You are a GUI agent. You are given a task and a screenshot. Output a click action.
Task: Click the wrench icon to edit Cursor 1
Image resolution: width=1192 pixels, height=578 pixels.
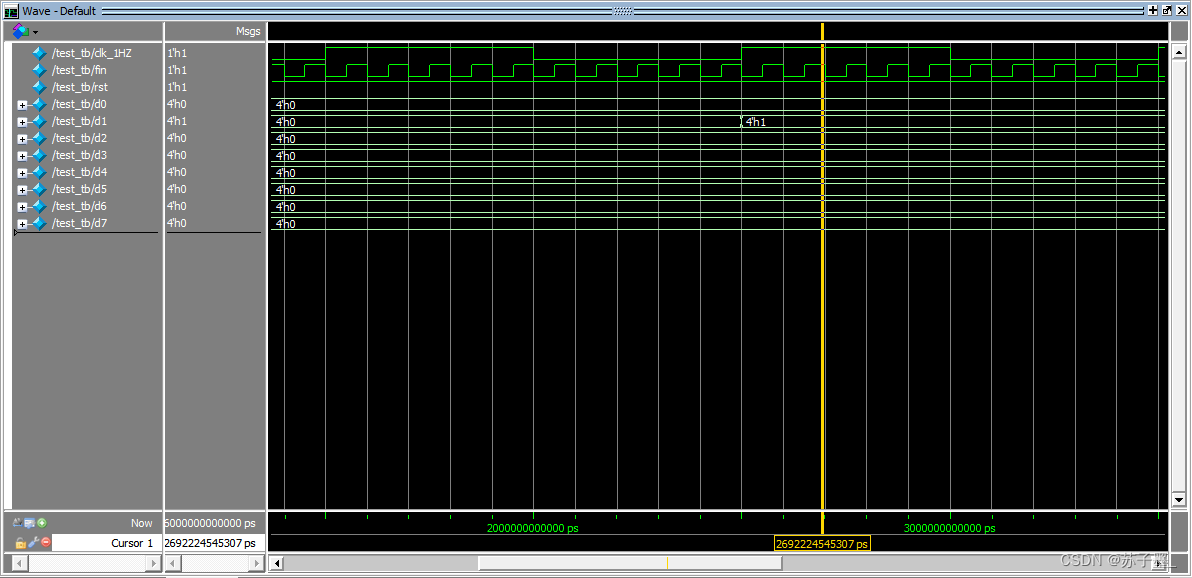(x=33, y=543)
